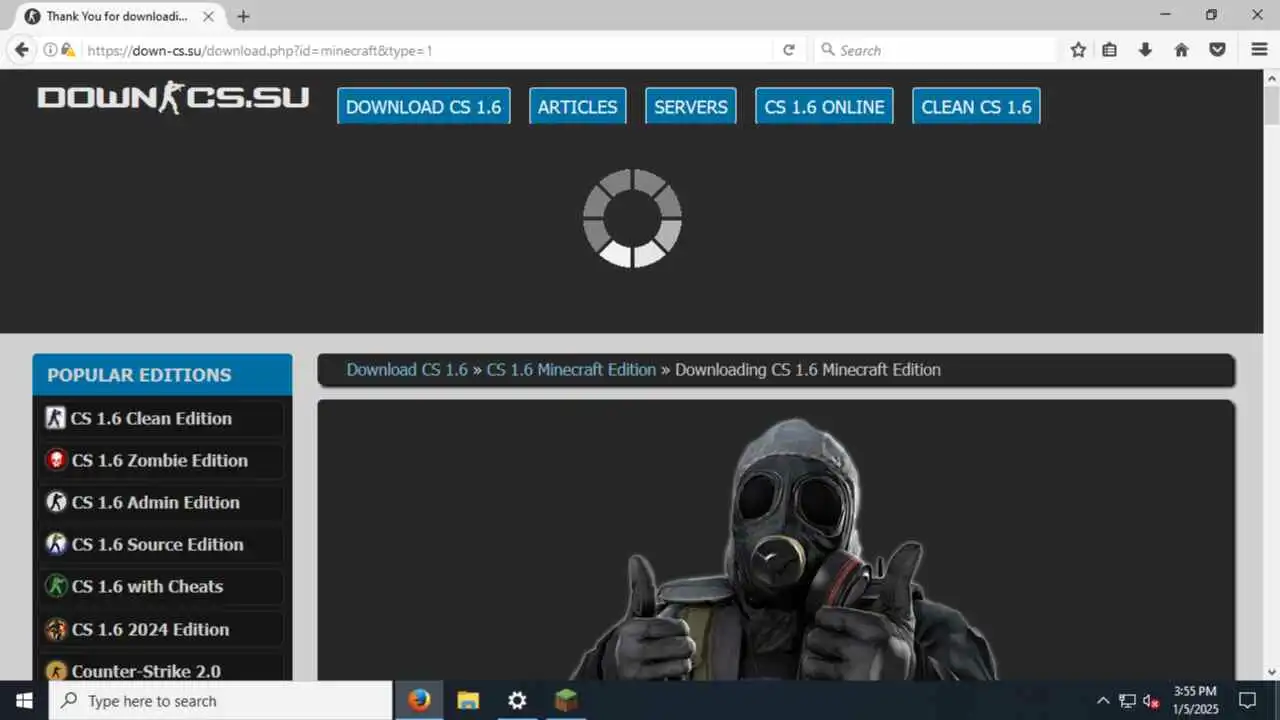Open File Explorer from the taskbar
Screen dimensions: 1280x720
(468, 701)
